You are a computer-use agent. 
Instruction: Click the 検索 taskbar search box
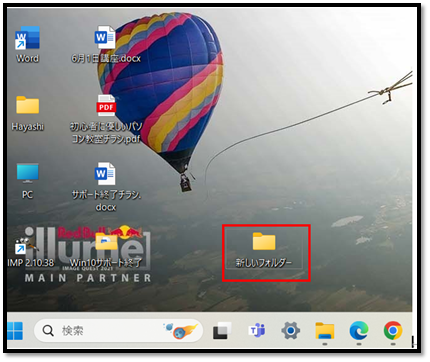click(119, 331)
